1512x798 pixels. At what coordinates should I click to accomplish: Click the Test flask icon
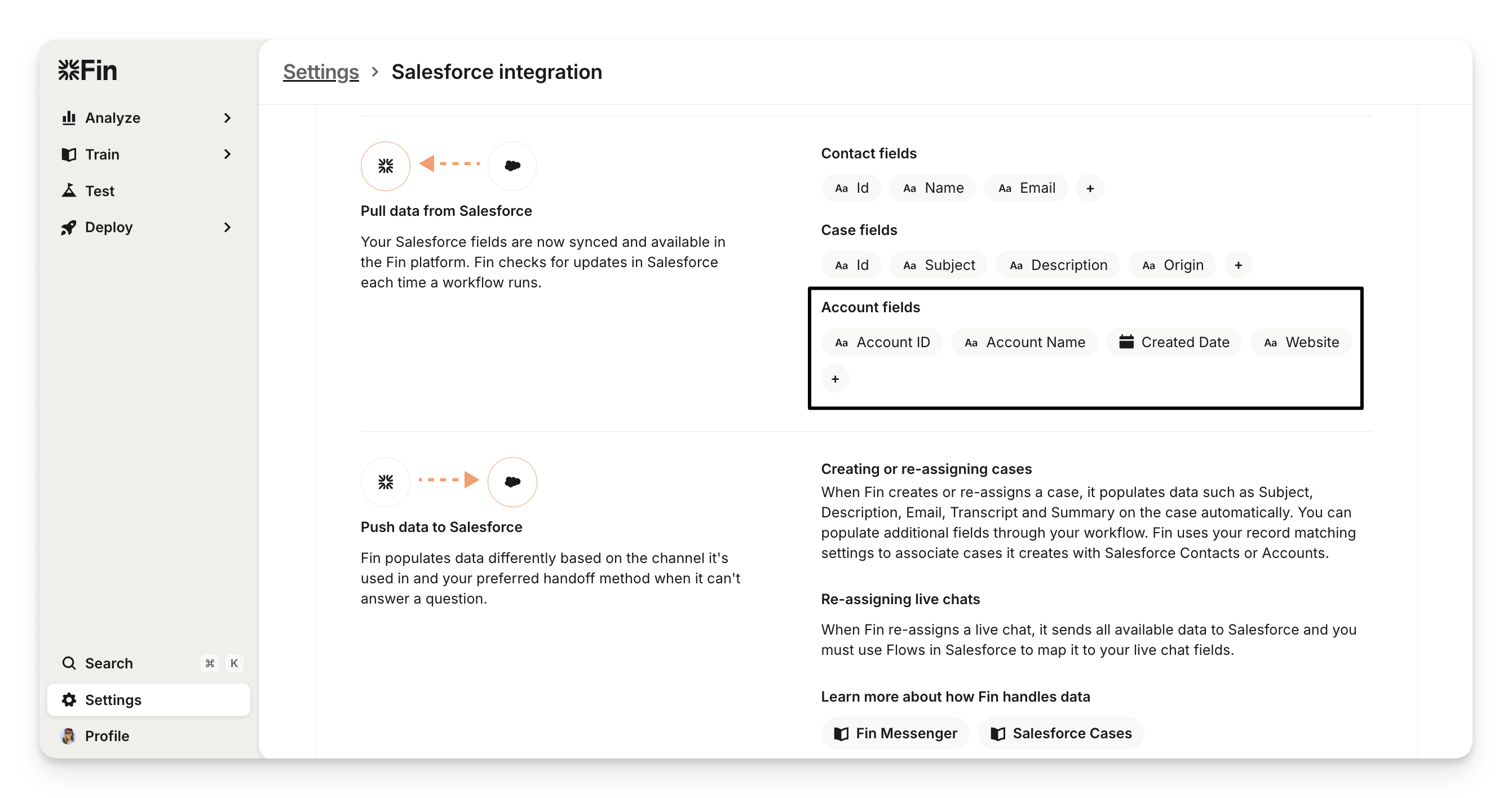[69, 190]
